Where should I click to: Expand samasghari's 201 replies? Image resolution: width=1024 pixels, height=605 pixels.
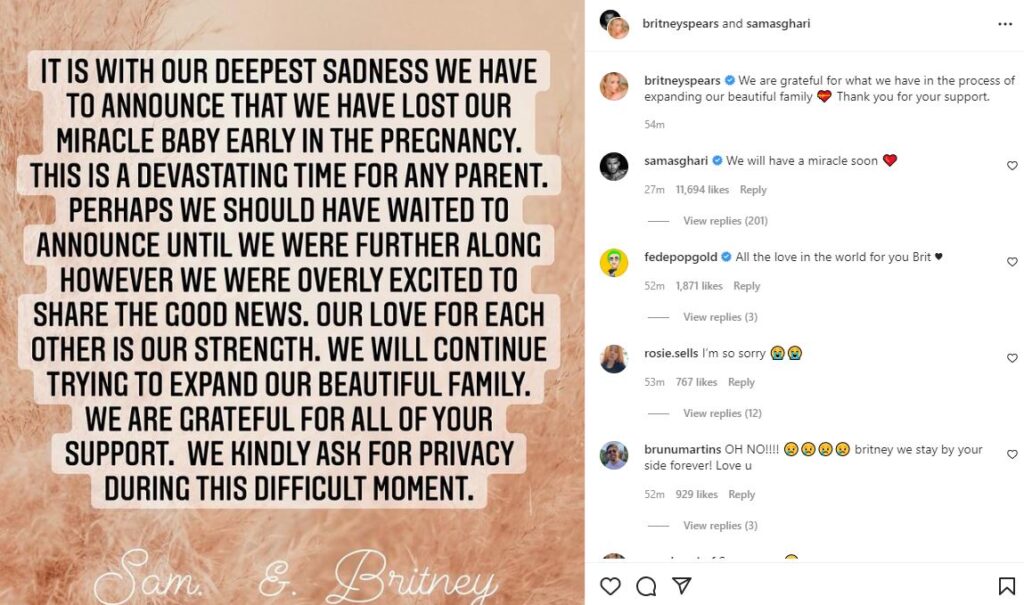pos(724,221)
